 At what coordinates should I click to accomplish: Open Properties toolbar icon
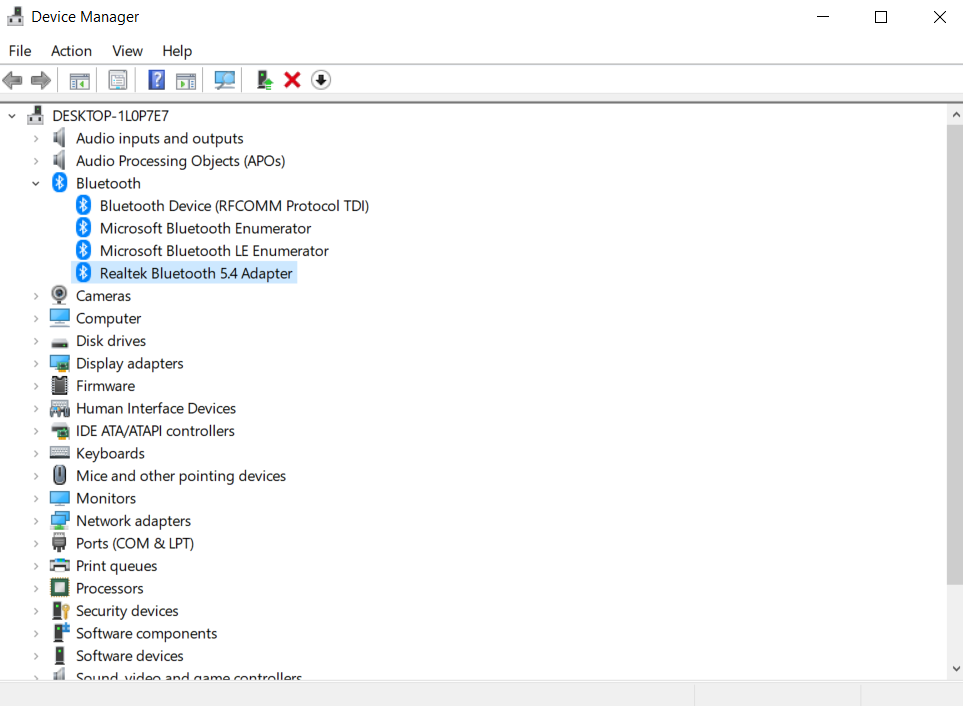[x=117, y=80]
